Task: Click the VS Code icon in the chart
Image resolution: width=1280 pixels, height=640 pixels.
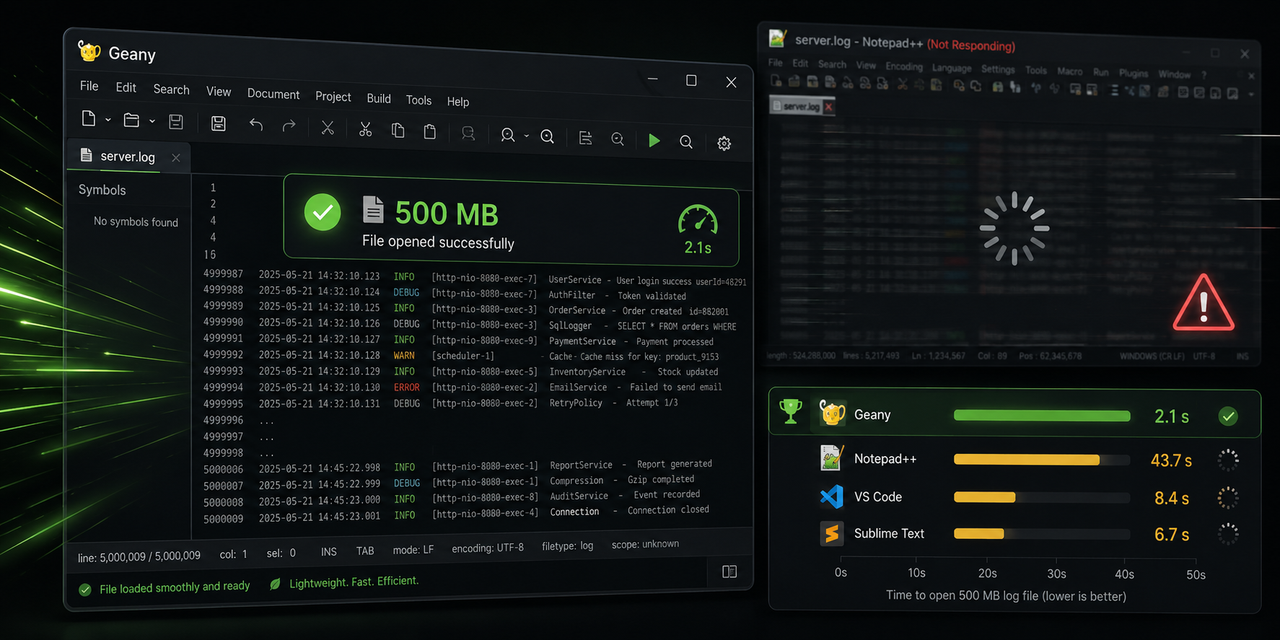Action: coord(831,497)
